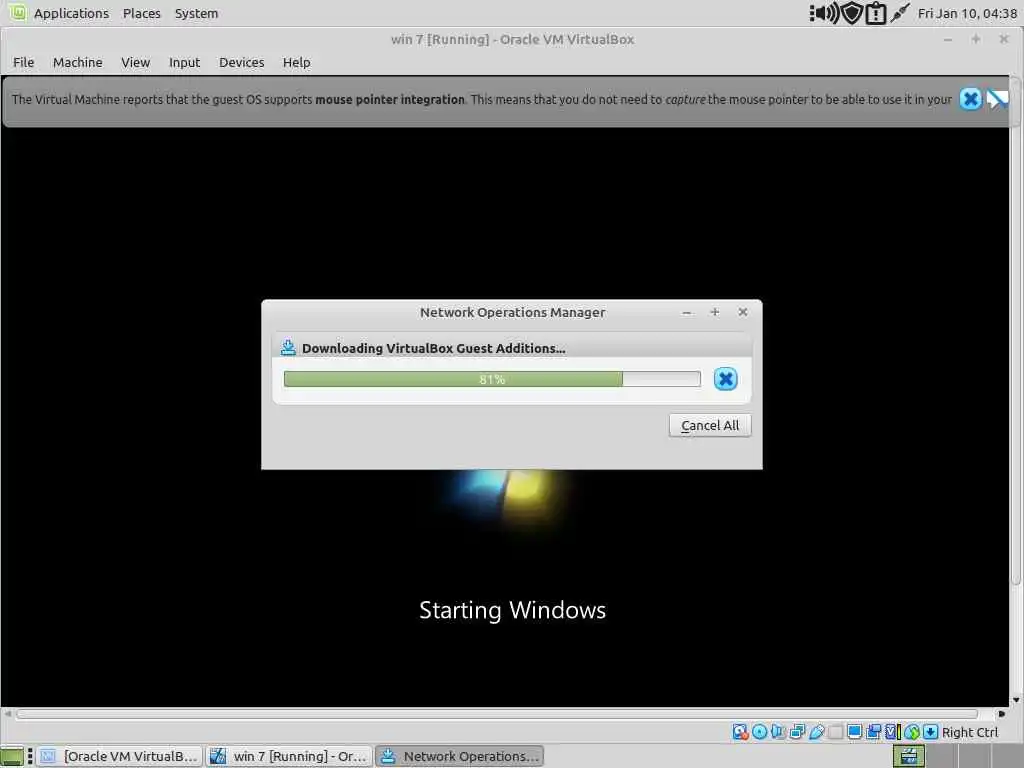The image size is (1024, 768).
Task: Click the recording status icon with overlapping screens
Action: pos(873,732)
